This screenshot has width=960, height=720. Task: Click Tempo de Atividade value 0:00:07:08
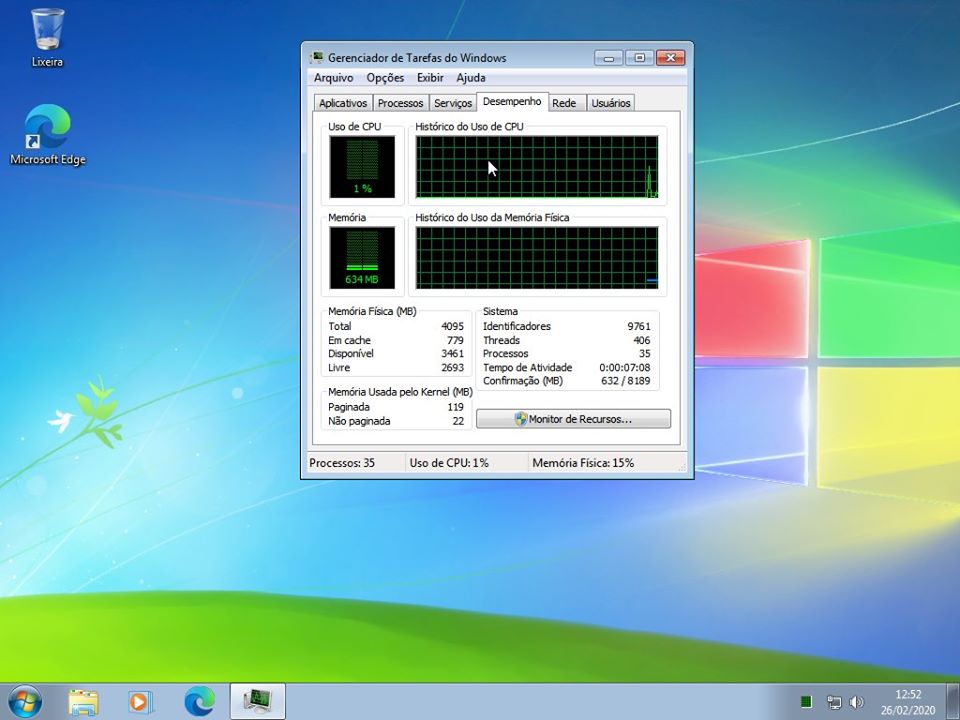[624, 368]
